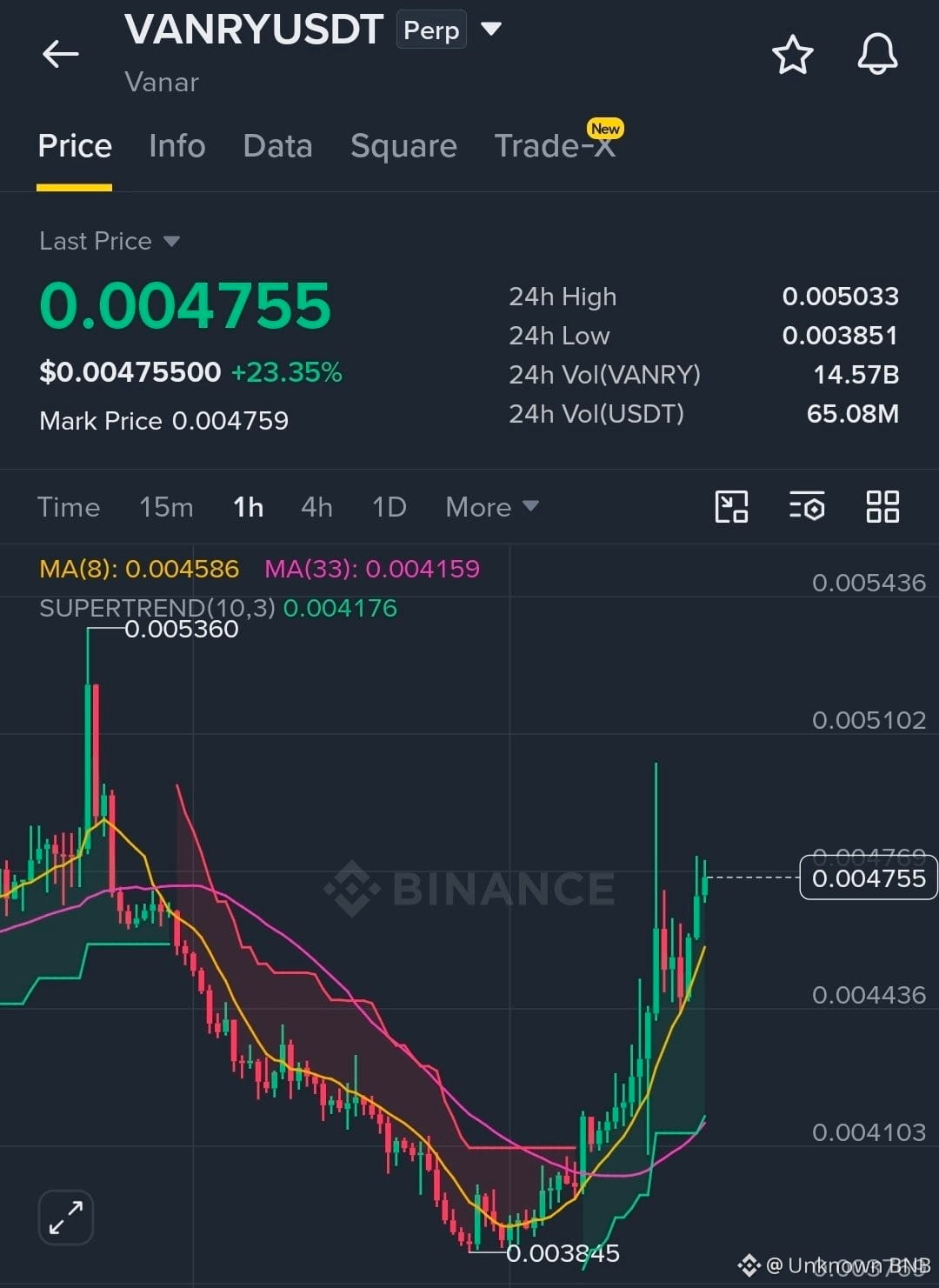Image resolution: width=939 pixels, height=1288 pixels.
Task: Click the MA(33): 0.004159 indicator label
Action: pos(372,569)
